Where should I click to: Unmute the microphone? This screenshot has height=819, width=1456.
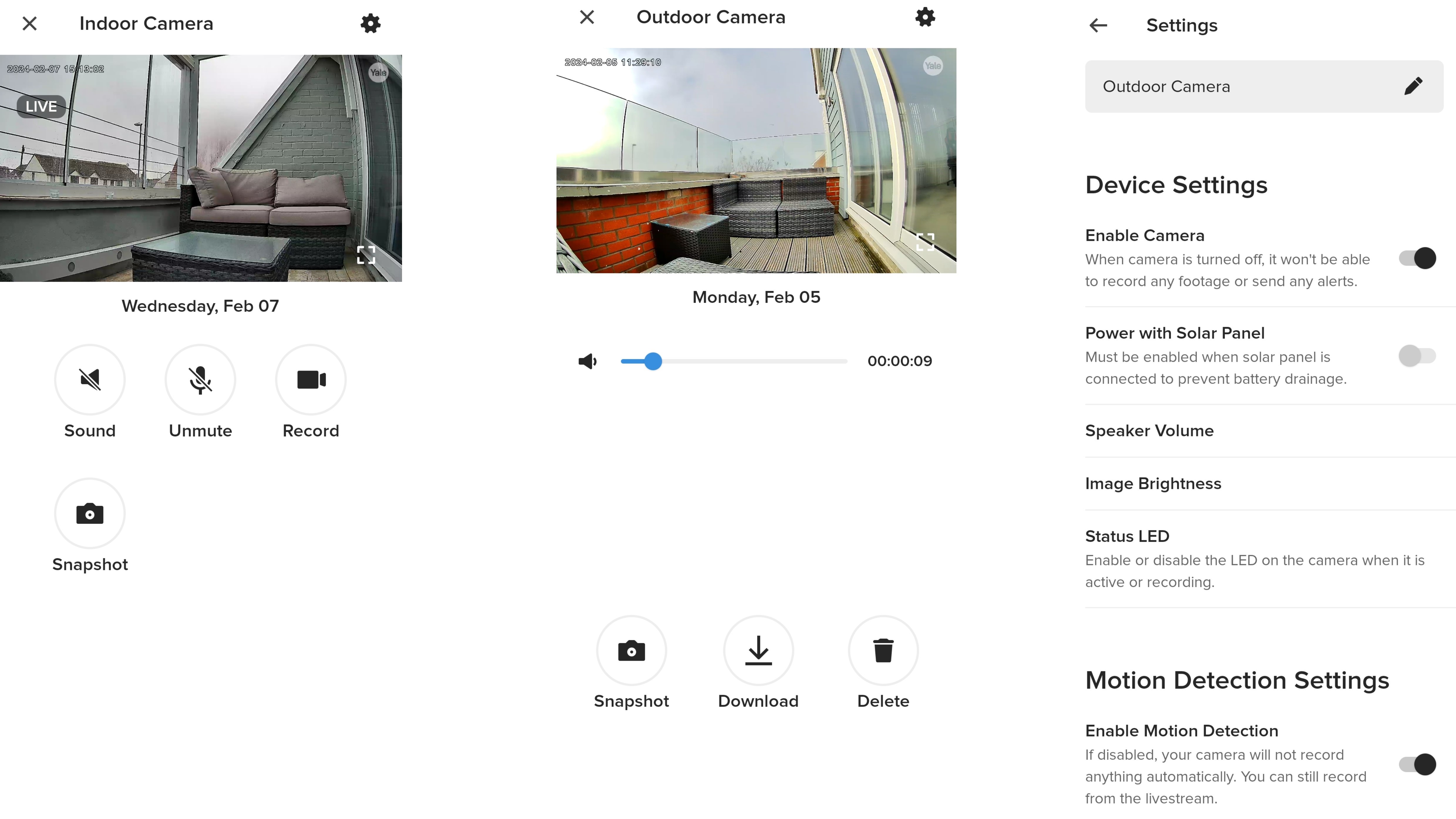[x=200, y=379]
